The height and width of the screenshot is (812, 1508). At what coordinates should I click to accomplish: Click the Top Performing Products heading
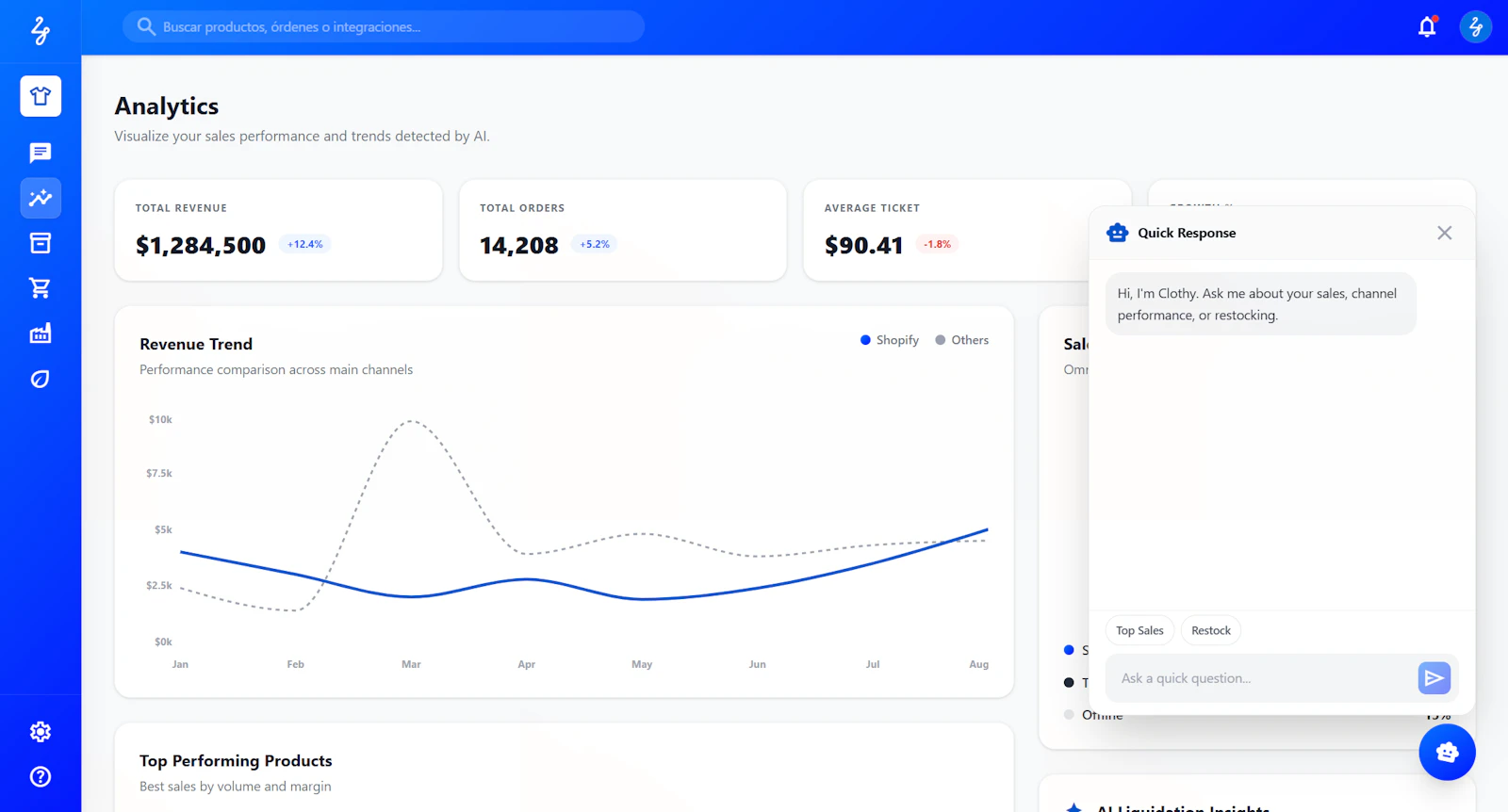point(236,760)
